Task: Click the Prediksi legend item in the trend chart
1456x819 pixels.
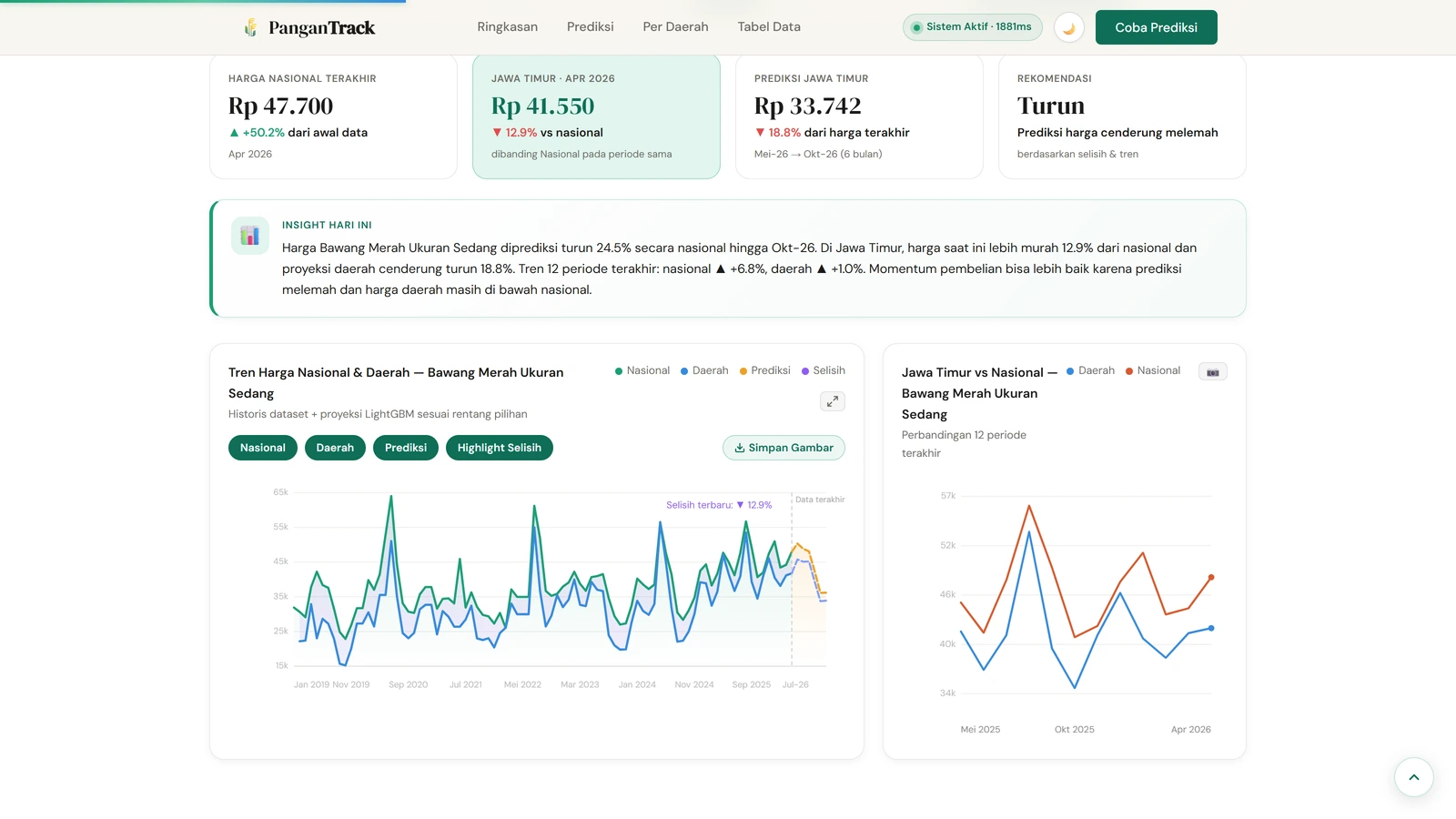Action: (x=765, y=370)
